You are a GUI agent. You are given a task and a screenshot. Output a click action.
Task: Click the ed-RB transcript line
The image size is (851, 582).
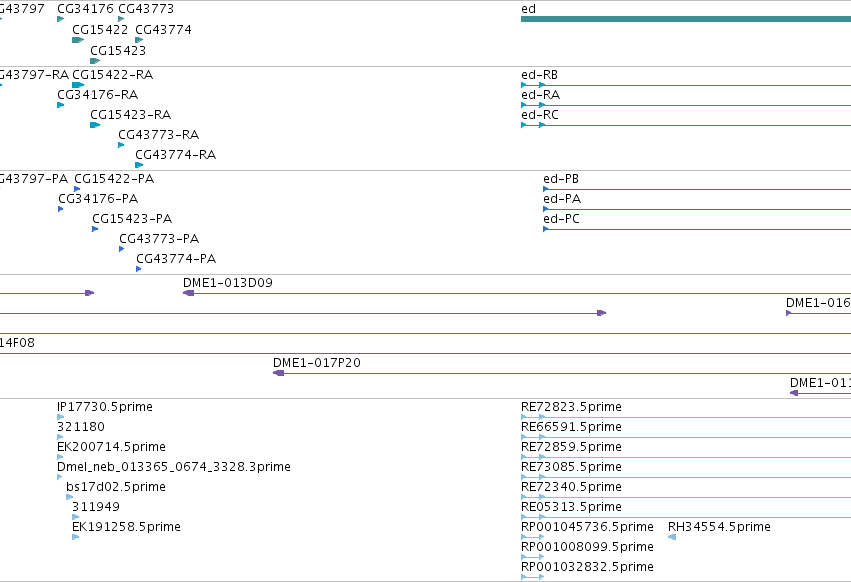(x=686, y=85)
